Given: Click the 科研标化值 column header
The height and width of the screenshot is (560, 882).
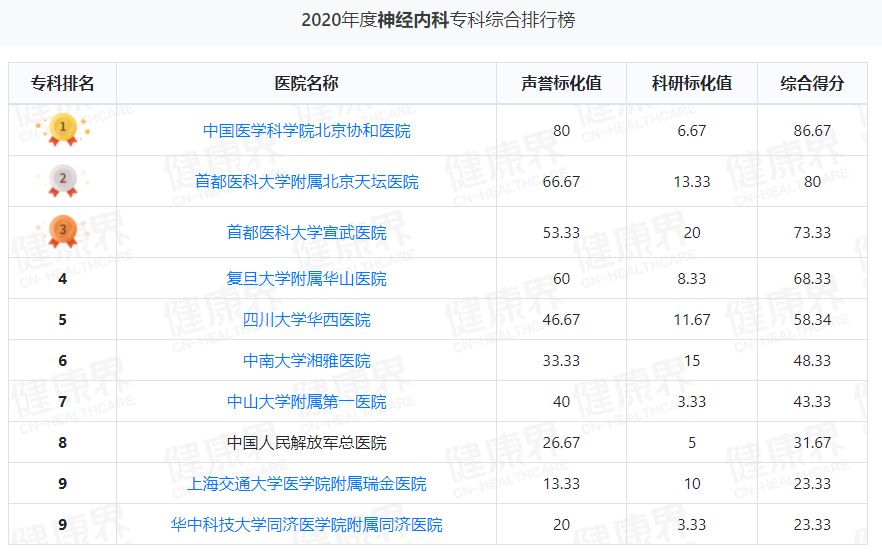Looking at the screenshot, I should [692, 83].
